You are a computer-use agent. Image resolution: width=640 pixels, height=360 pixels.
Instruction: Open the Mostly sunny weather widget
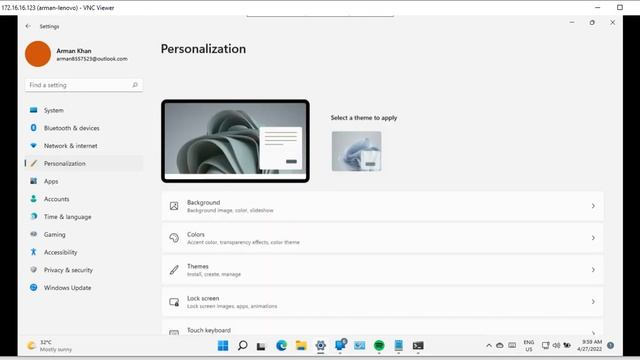(x=49, y=346)
